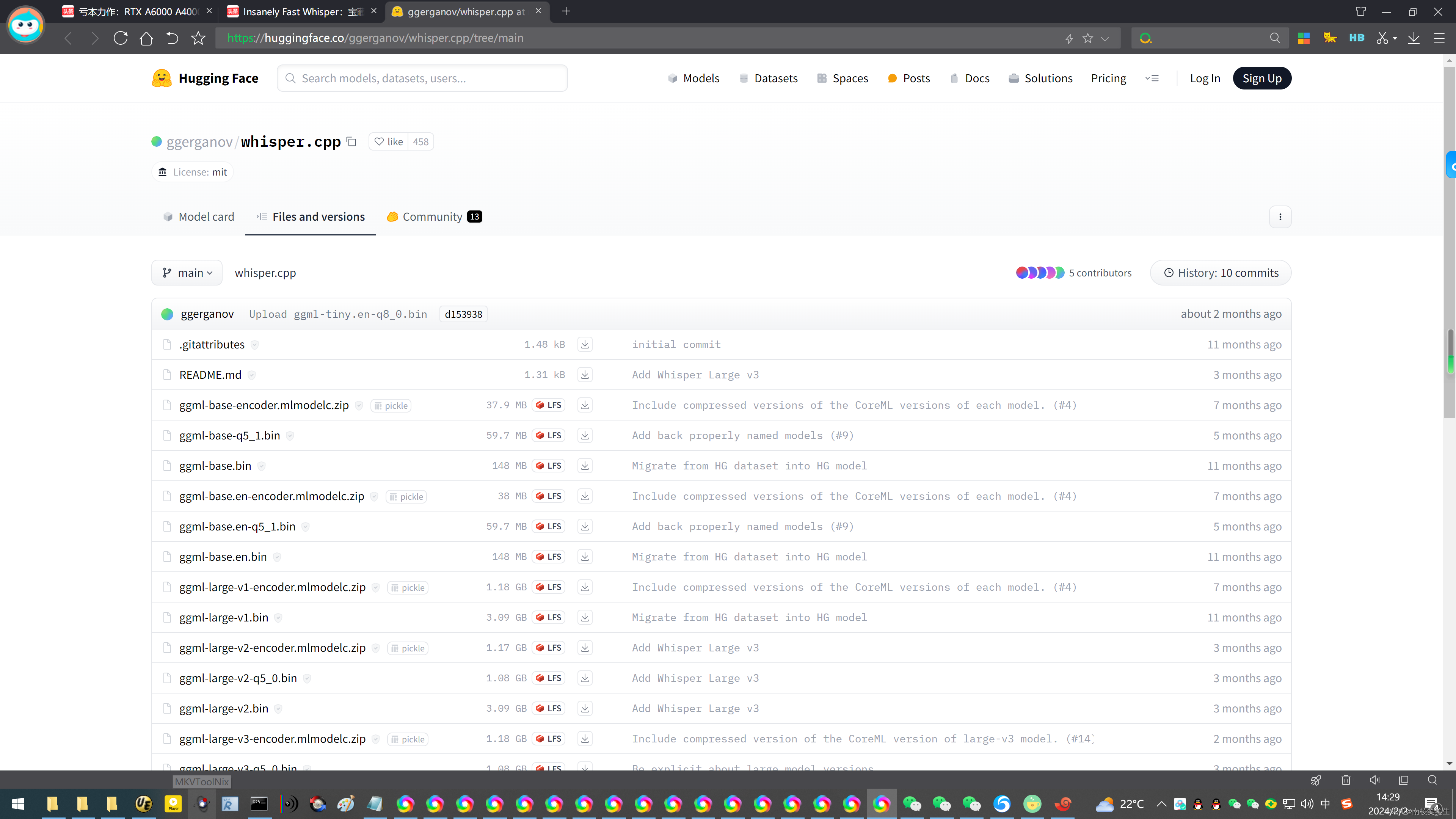The width and height of the screenshot is (1456, 819).
Task: Click the browser refresh icon
Action: point(121,38)
